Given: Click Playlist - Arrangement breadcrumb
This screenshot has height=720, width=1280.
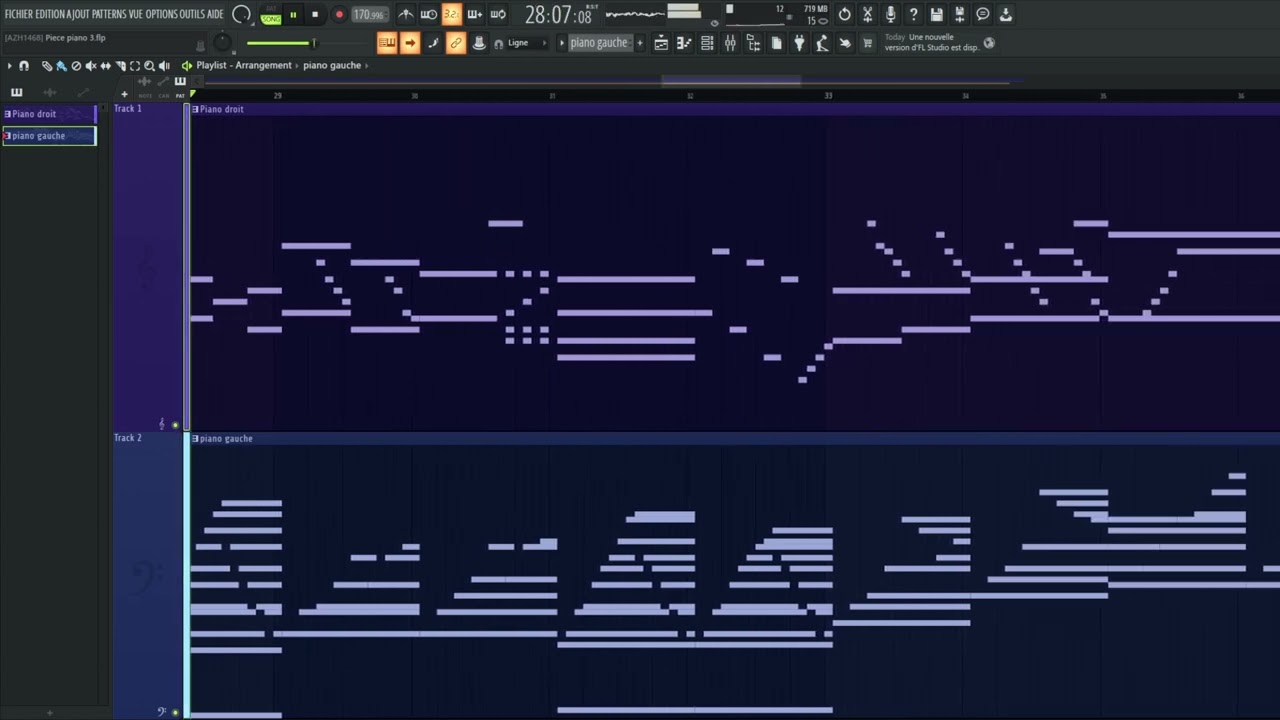Looking at the screenshot, I should (244, 65).
